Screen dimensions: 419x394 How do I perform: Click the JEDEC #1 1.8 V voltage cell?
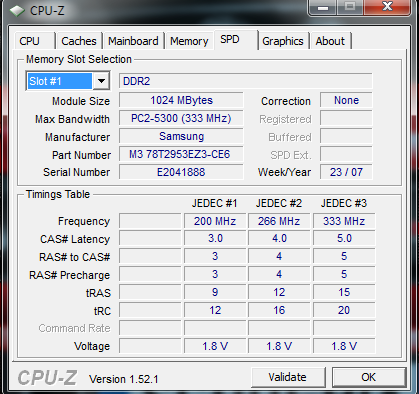pyautogui.click(x=215, y=346)
